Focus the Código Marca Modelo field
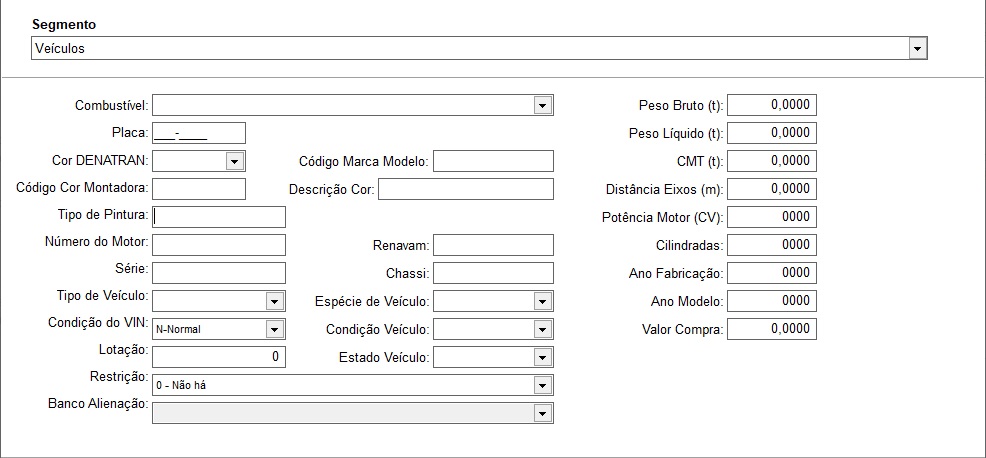986x458 pixels. pyautogui.click(x=494, y=161)
